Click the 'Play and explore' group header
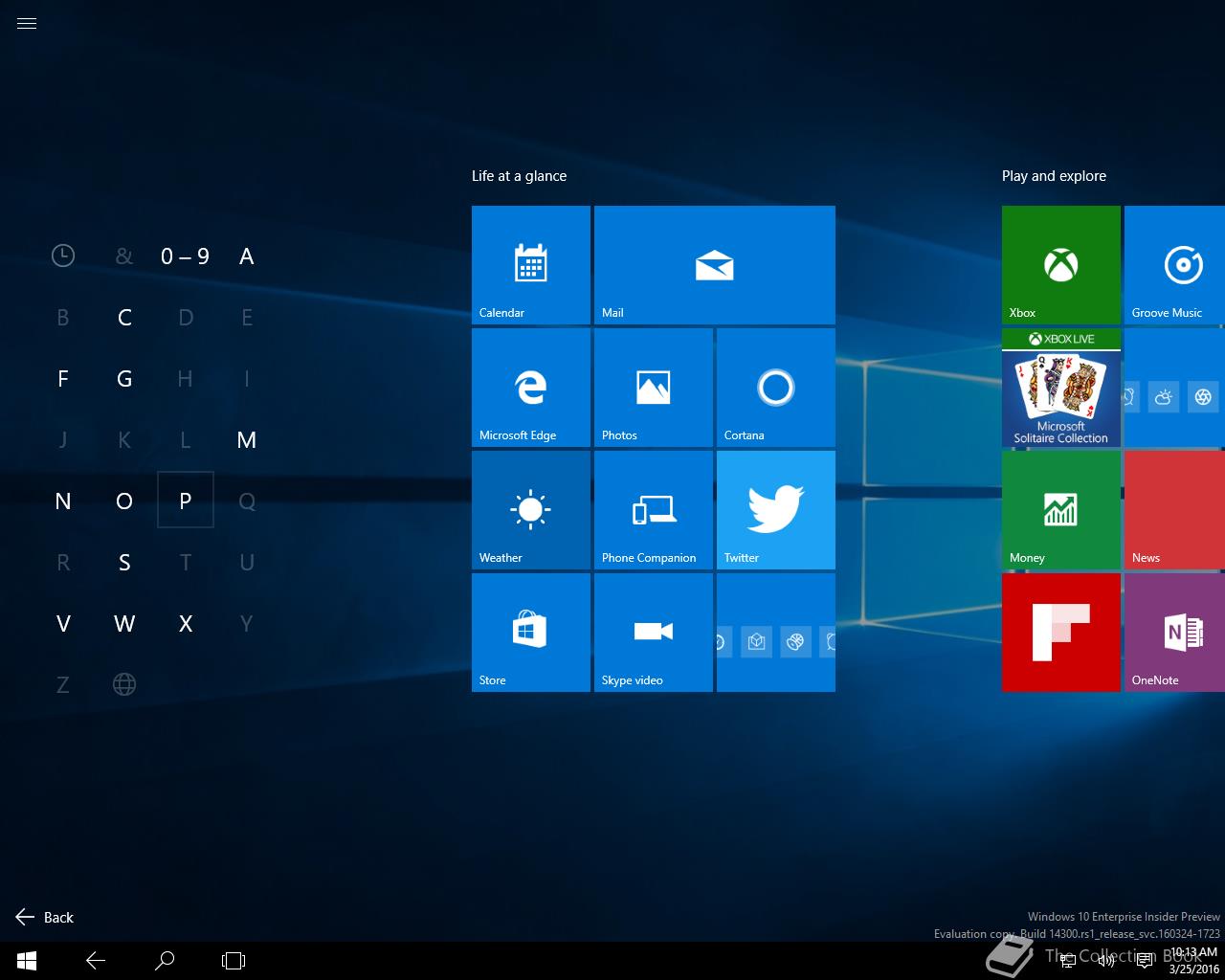The width and height of the screenshot is (1225, 980). click(x=1054, y=176)
